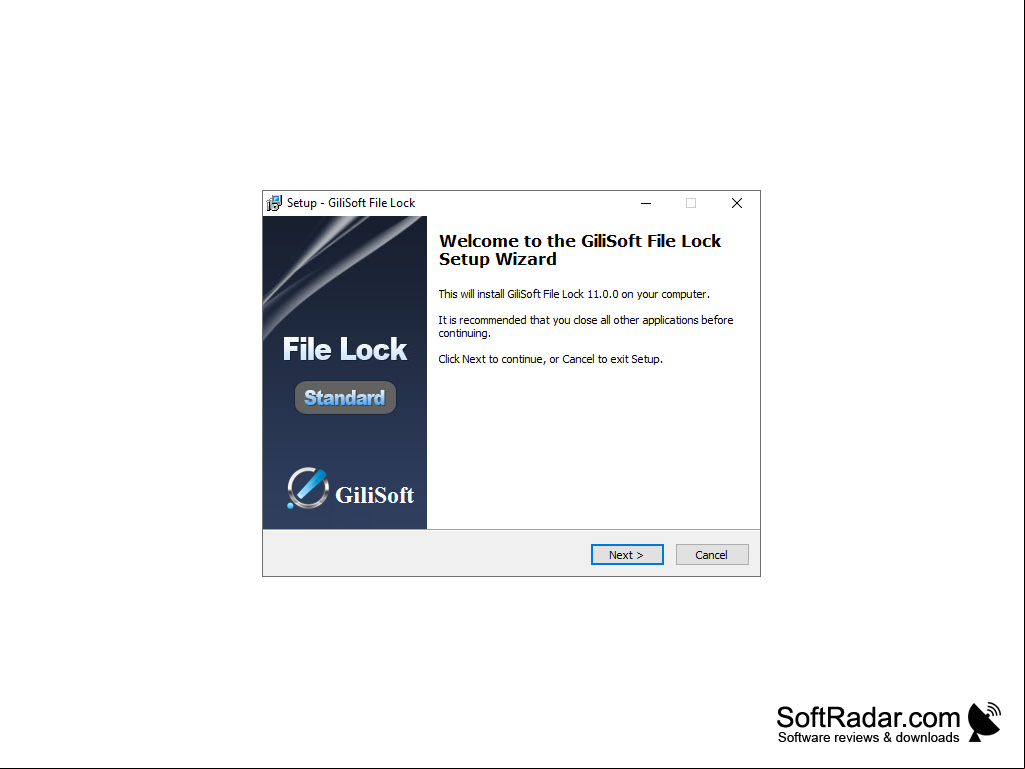Close the GiliSoft File Lock setup window

(737, 203)
